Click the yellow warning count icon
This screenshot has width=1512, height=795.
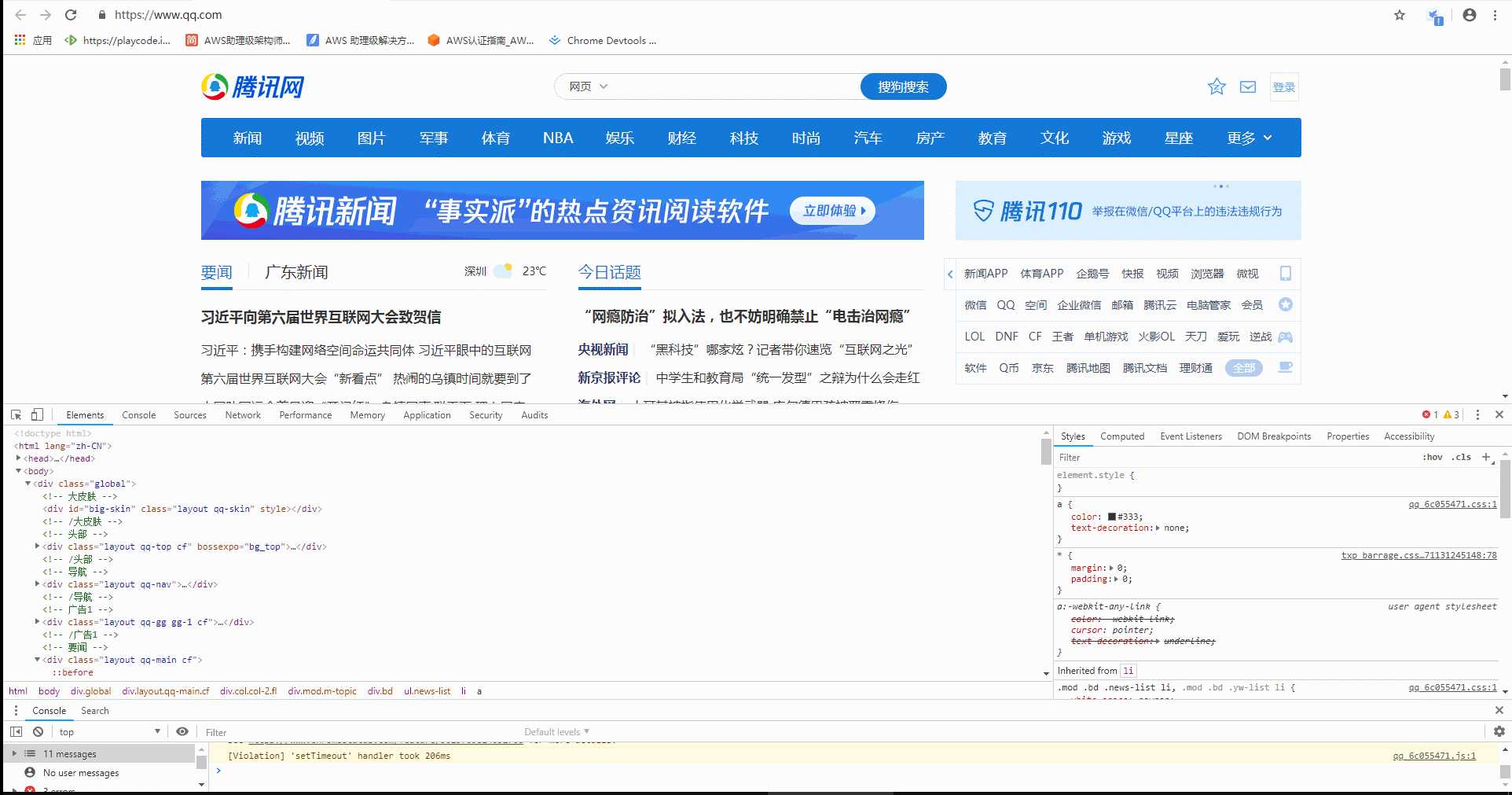tap(1448, 414)
